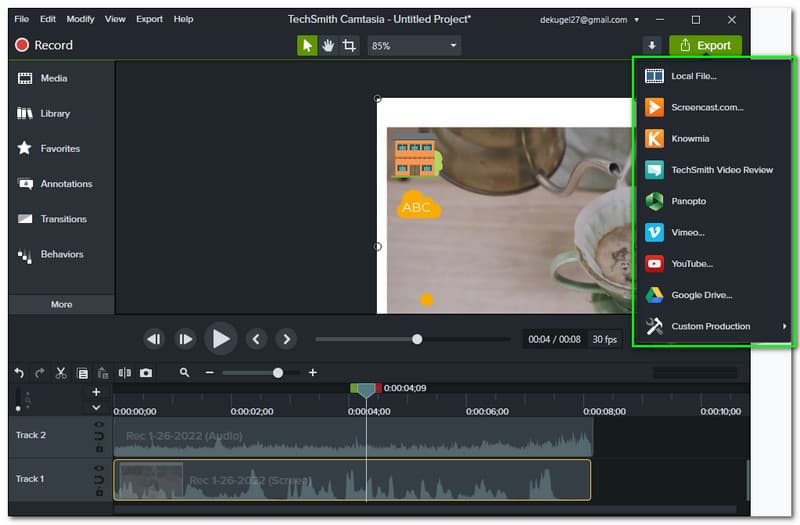Select the Crop tool
Viewport: 800px width, 525px height.
pos(349,46)
